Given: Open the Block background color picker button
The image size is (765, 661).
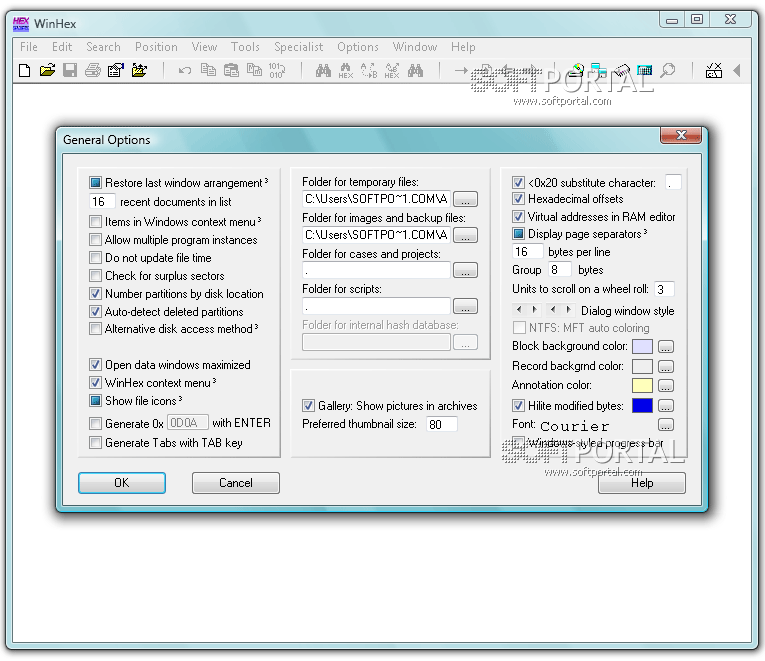Looking at the screenshot, I should pos(665,347).
